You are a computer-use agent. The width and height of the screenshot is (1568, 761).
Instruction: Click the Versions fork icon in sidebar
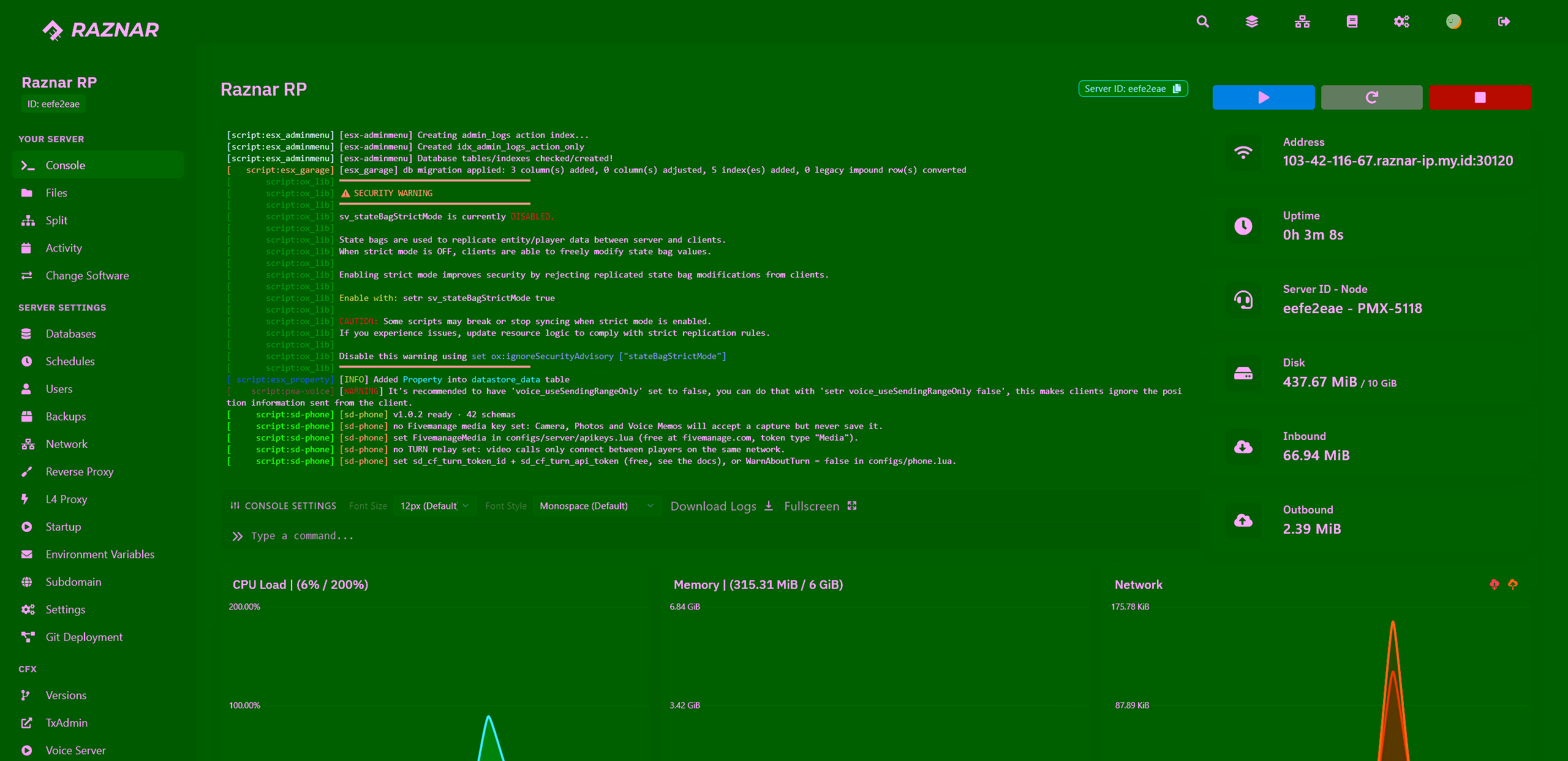(x=25, y=695)
